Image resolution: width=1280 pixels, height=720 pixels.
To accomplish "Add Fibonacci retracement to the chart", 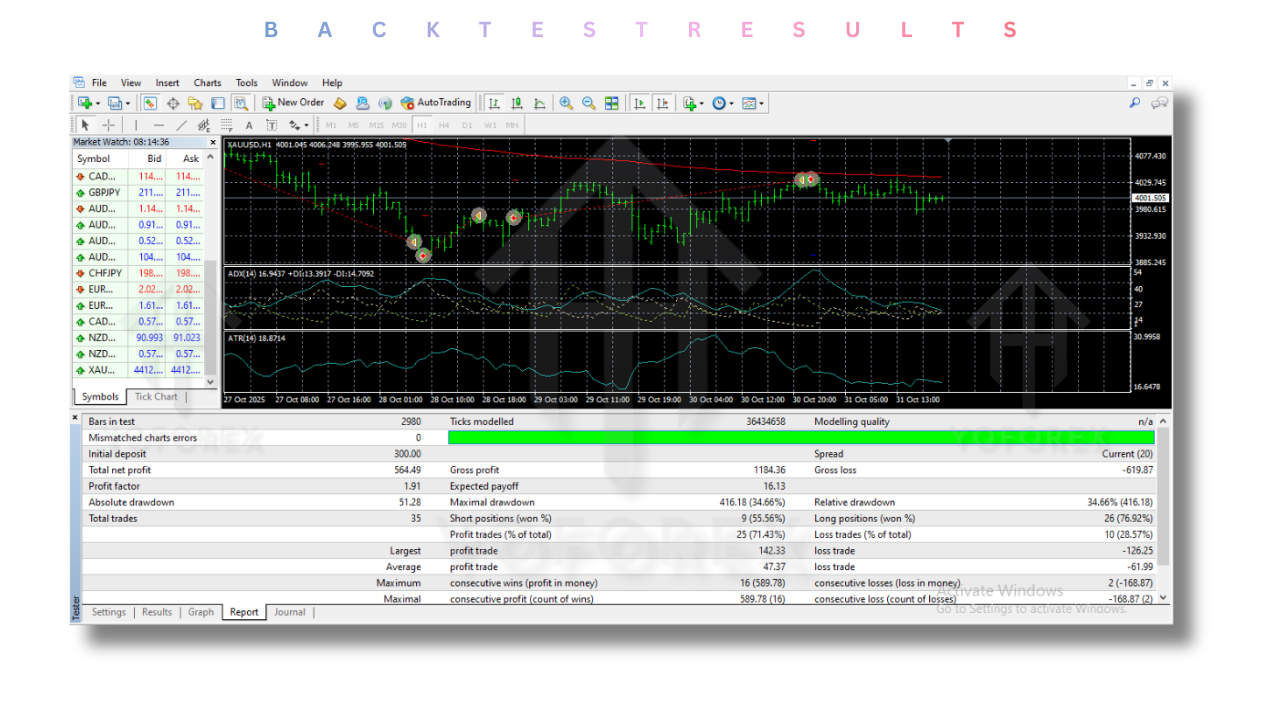I will tap(227, 124).
